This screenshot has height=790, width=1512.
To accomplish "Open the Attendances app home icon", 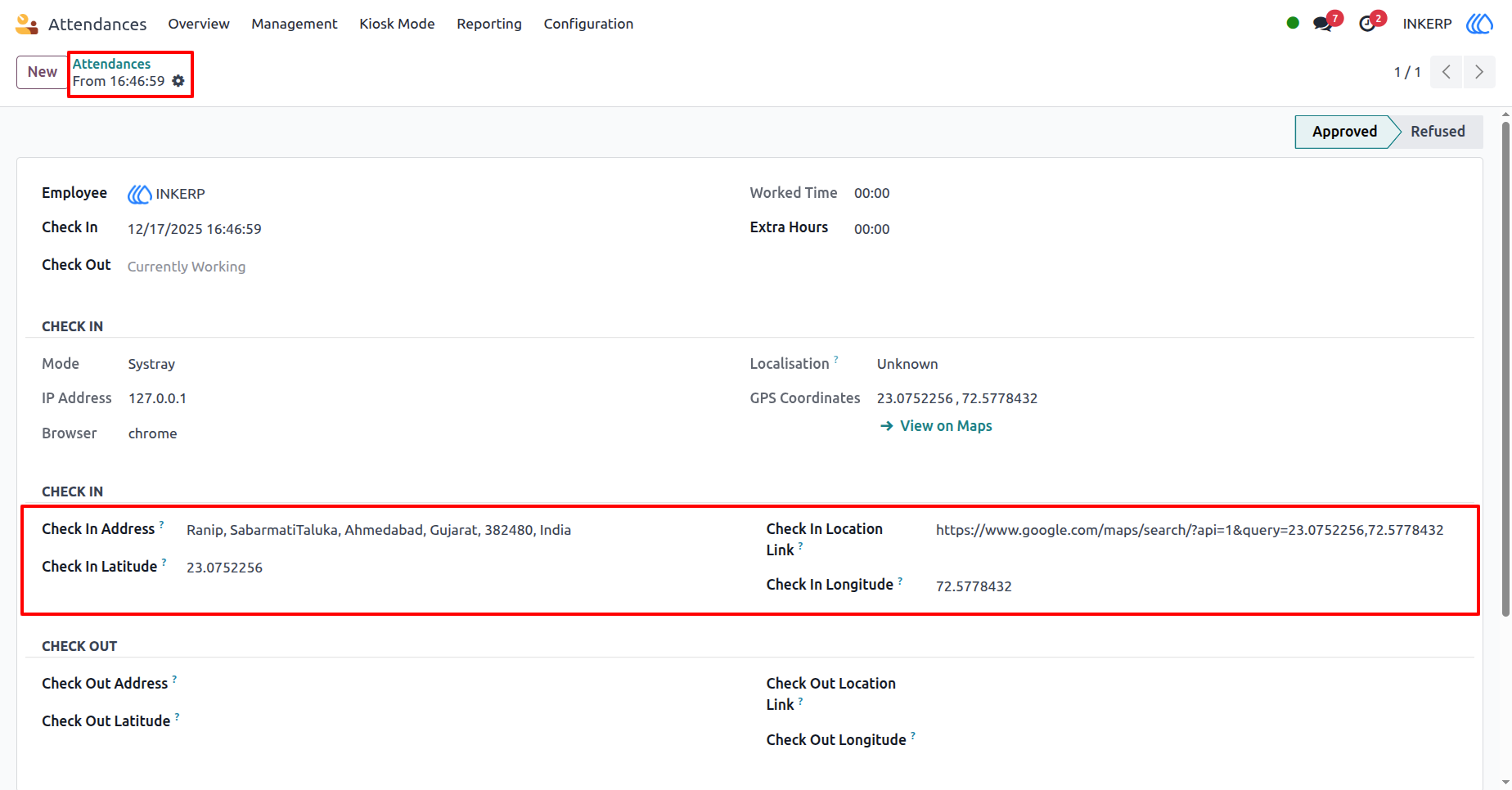I will coord(27,24).
